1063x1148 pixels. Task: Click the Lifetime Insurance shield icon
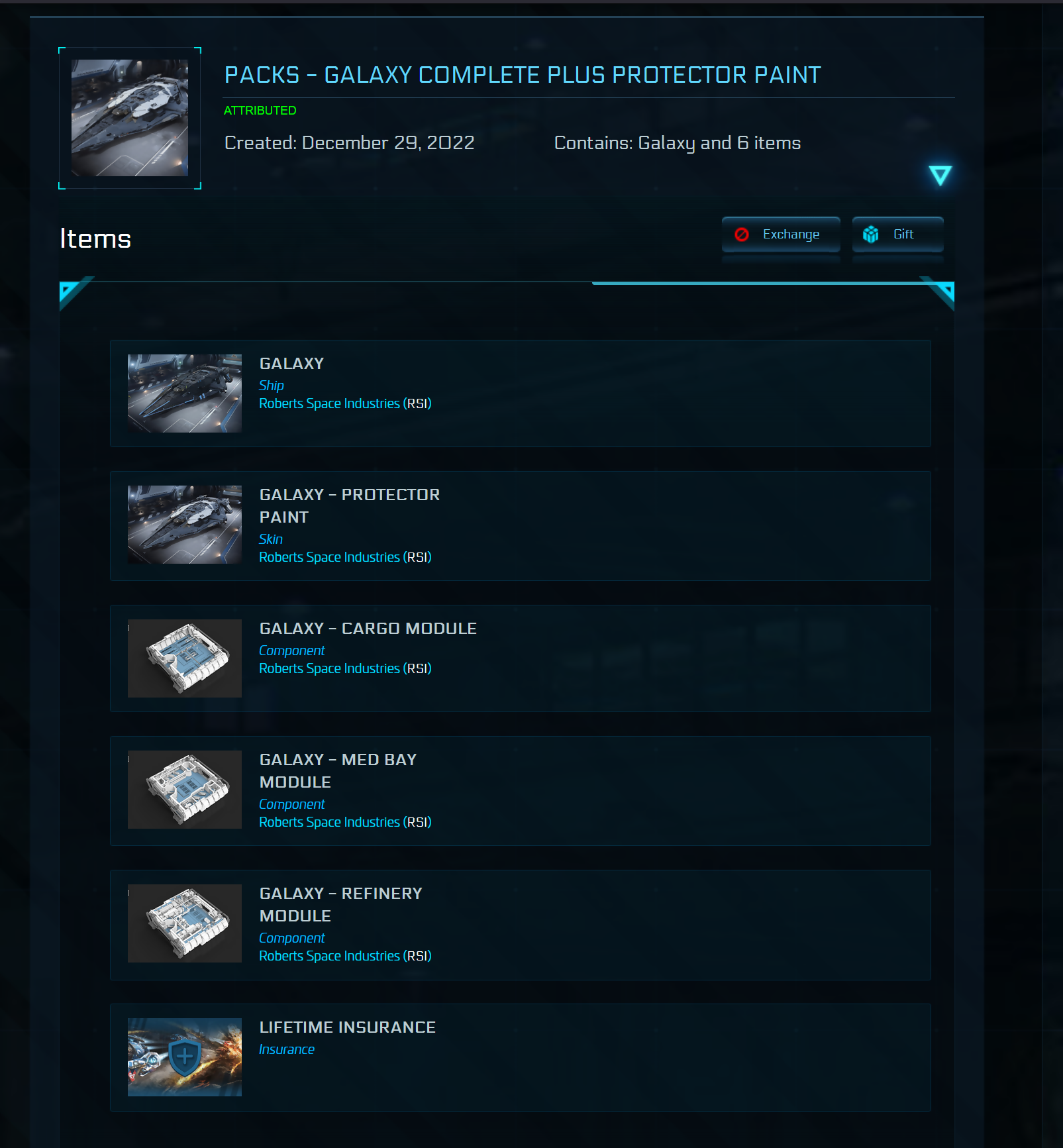pos(185,1057)
